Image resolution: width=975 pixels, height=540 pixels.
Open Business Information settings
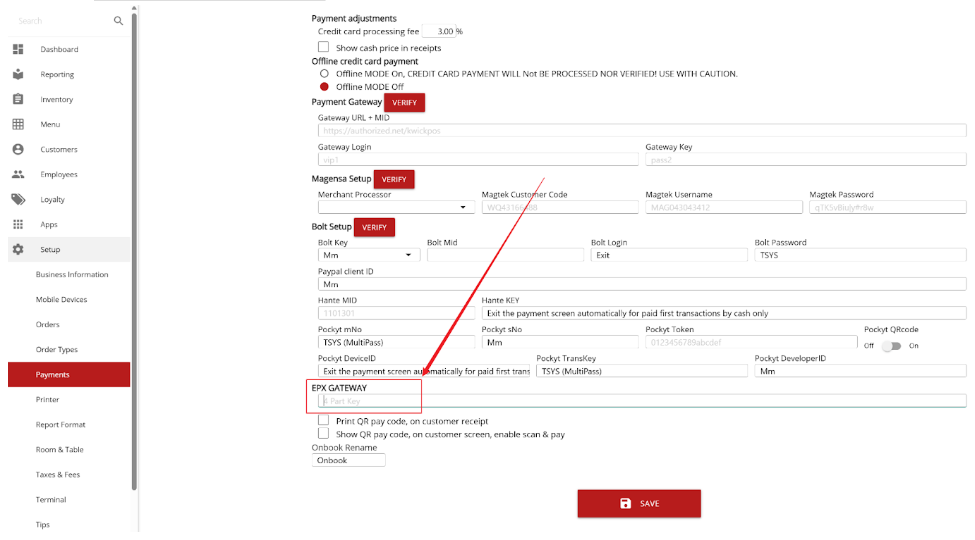[x=72, y=274]
